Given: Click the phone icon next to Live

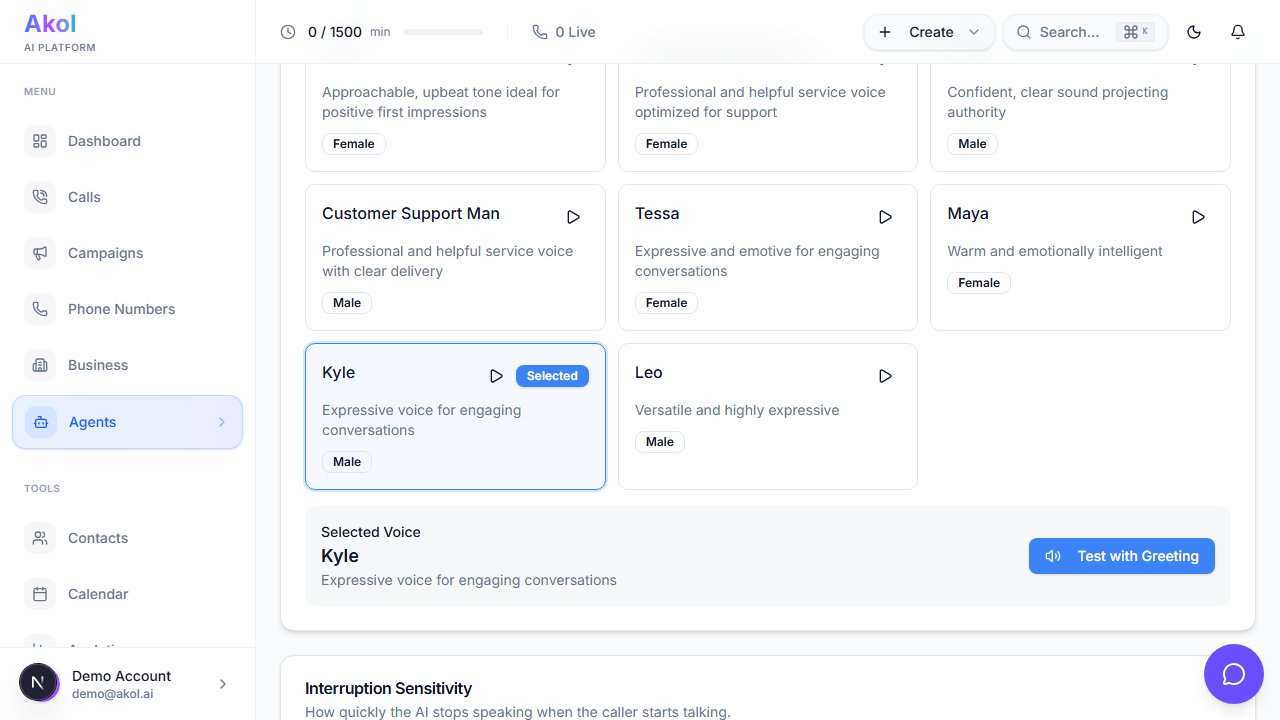Looking at the screenshot, I should point(540,32).
